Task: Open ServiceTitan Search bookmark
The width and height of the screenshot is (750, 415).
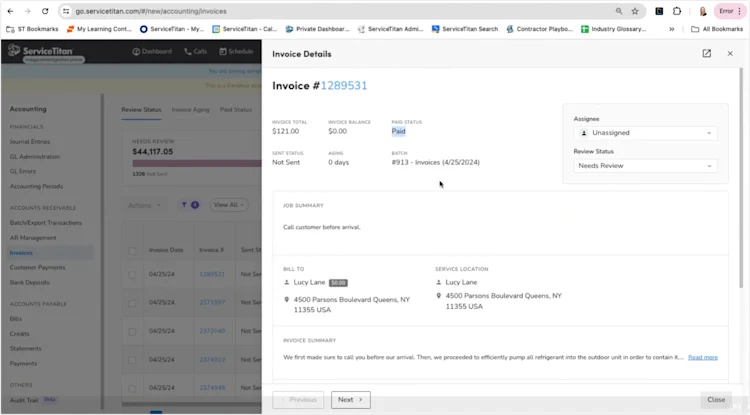Action: pyautogui.click(x=465, y=29)
